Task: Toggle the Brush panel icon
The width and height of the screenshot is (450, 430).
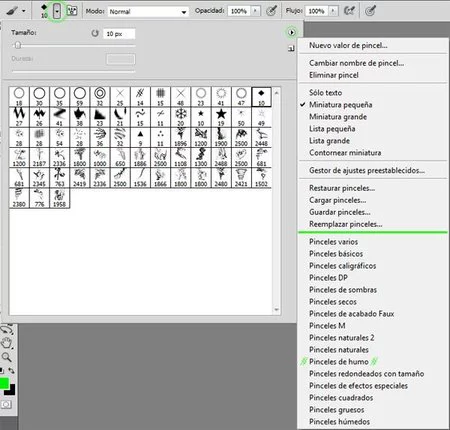Action: point(72,11)
